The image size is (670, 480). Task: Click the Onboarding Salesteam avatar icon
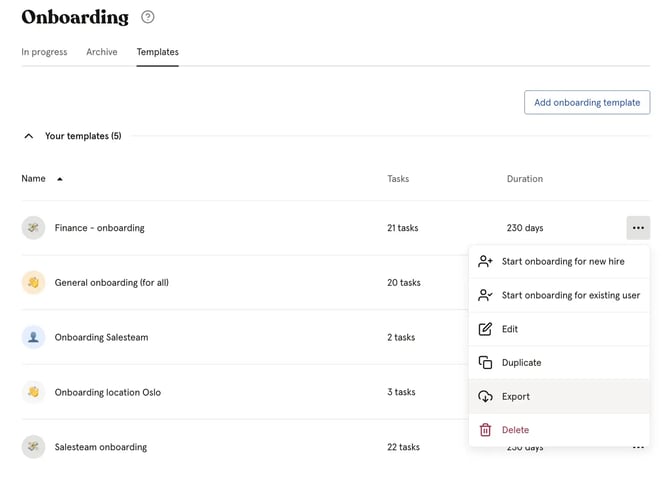point(33,337)
